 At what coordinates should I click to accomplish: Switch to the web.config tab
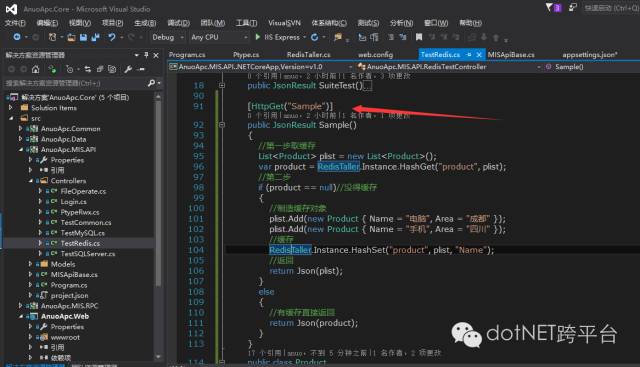tap(376, 55)
